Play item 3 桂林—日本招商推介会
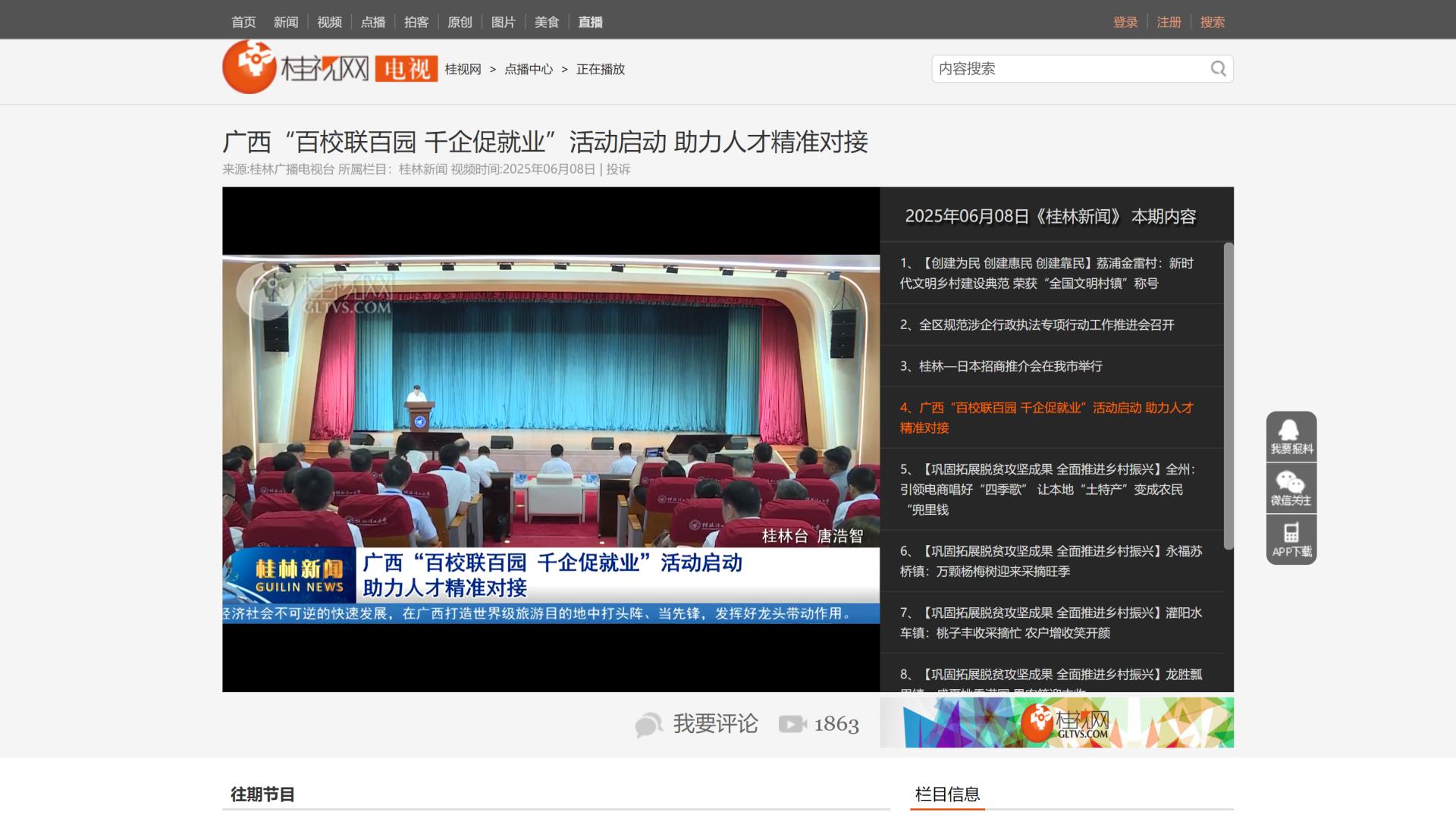Image resolution: width=1456 pixels, height=818 pixels. (1010, 366)
